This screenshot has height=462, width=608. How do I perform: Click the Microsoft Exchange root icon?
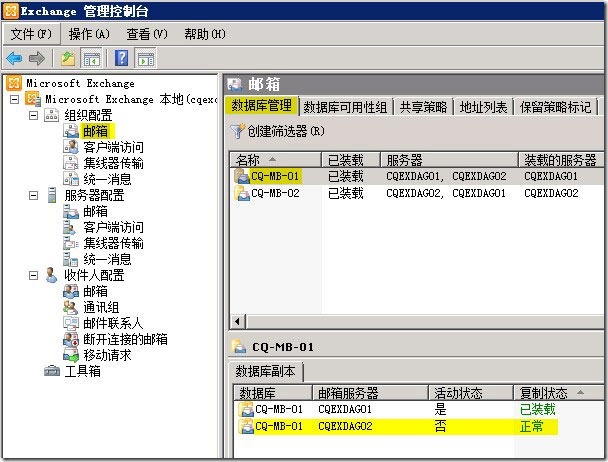[x=14, y=83]
